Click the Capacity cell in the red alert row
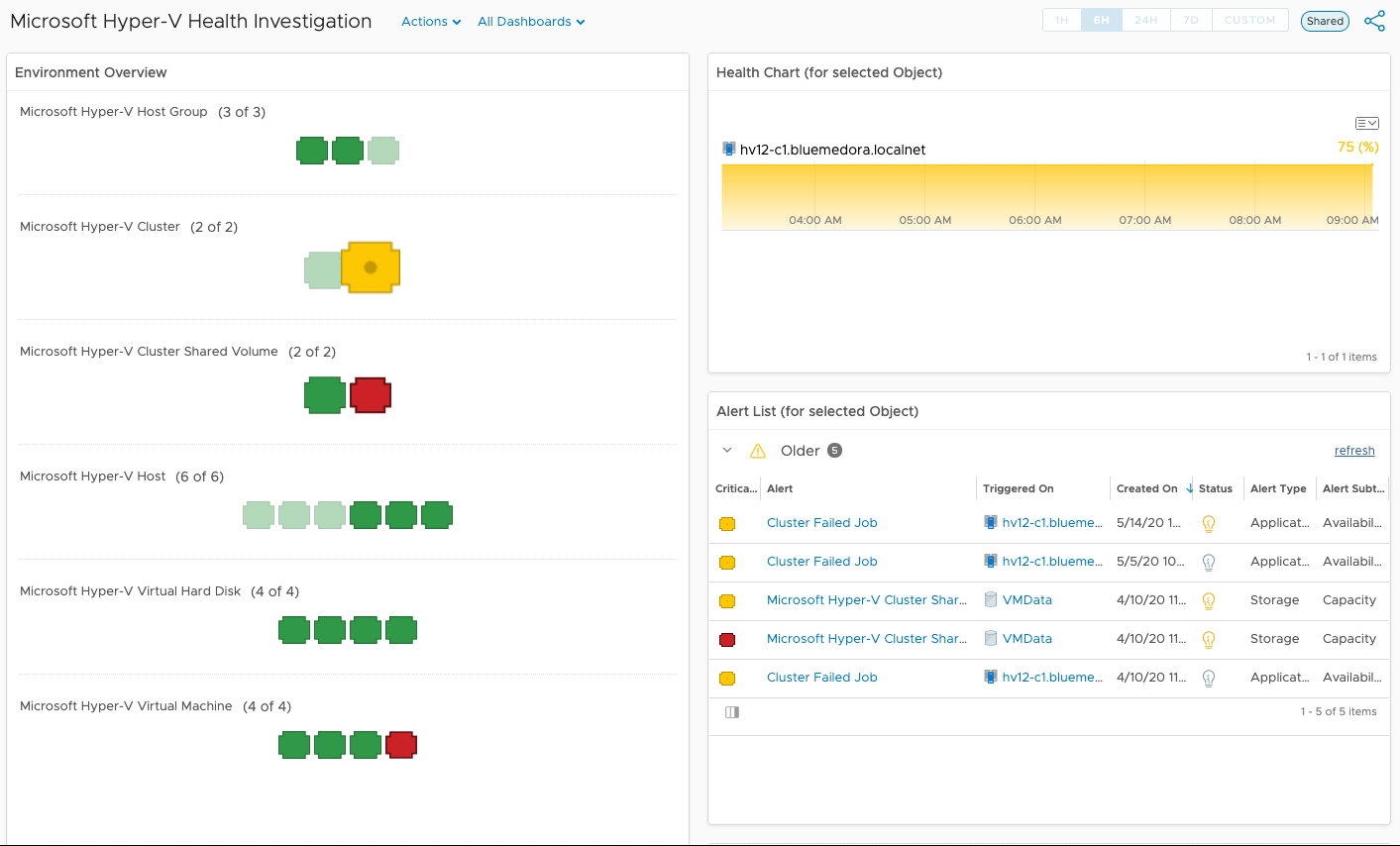The height and width of the screenshot is (846, 1400). coord(1349,639)
